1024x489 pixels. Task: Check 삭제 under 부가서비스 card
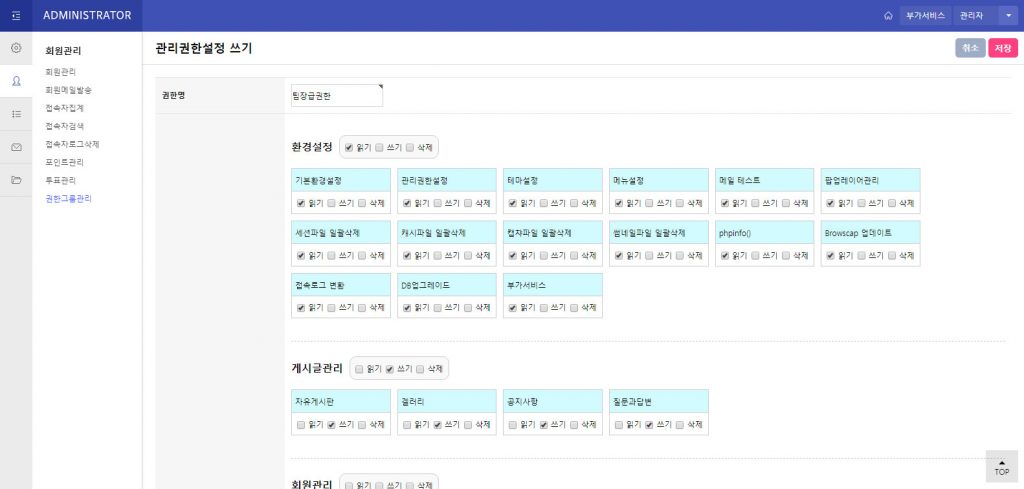pos(573,308)
